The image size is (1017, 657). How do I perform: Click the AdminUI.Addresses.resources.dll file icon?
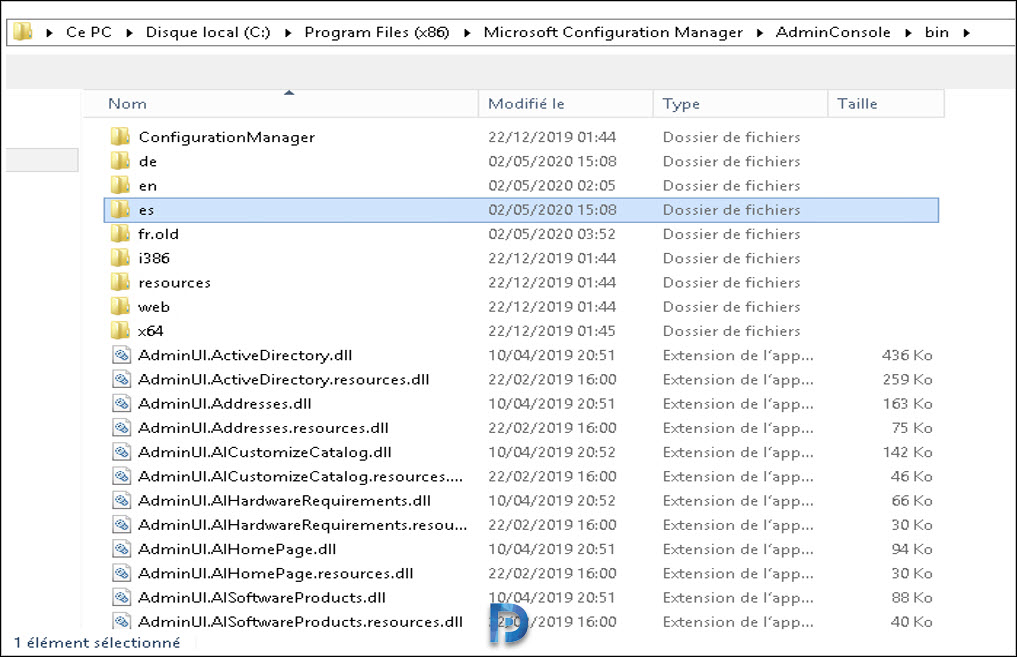pos(121,427)
